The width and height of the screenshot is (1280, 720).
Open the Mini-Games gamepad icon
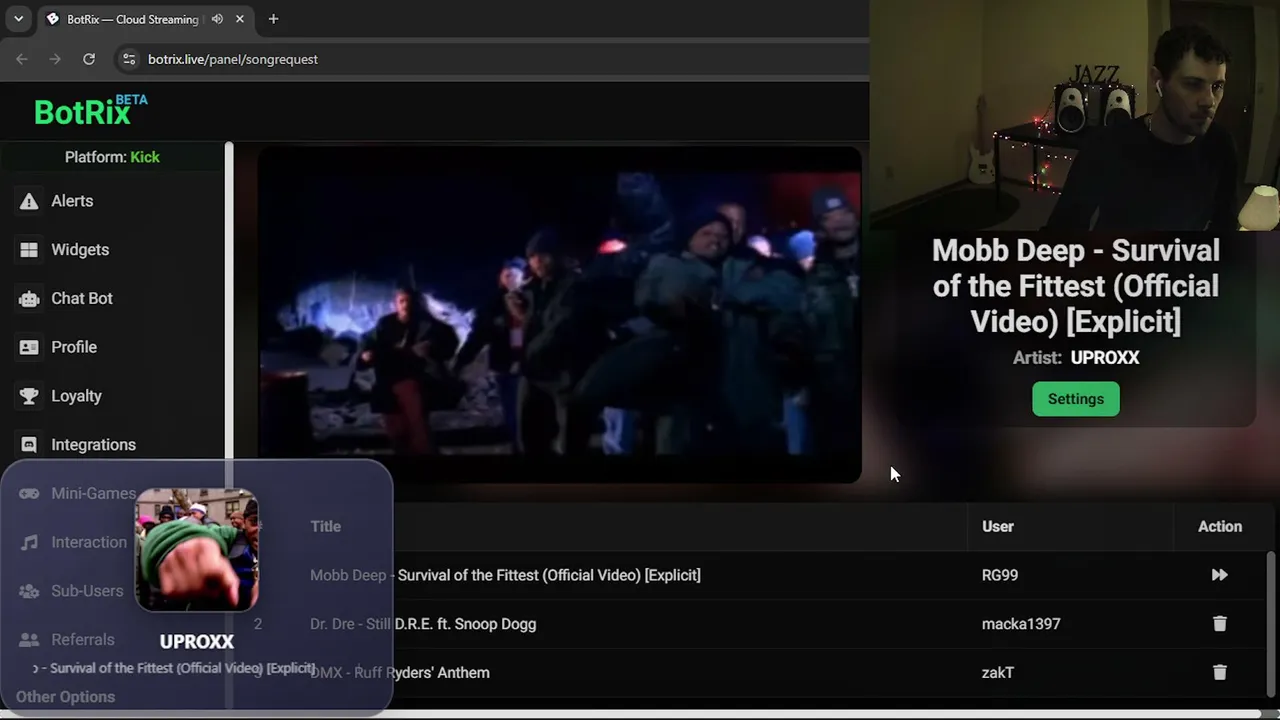click(x=29, y=494)
